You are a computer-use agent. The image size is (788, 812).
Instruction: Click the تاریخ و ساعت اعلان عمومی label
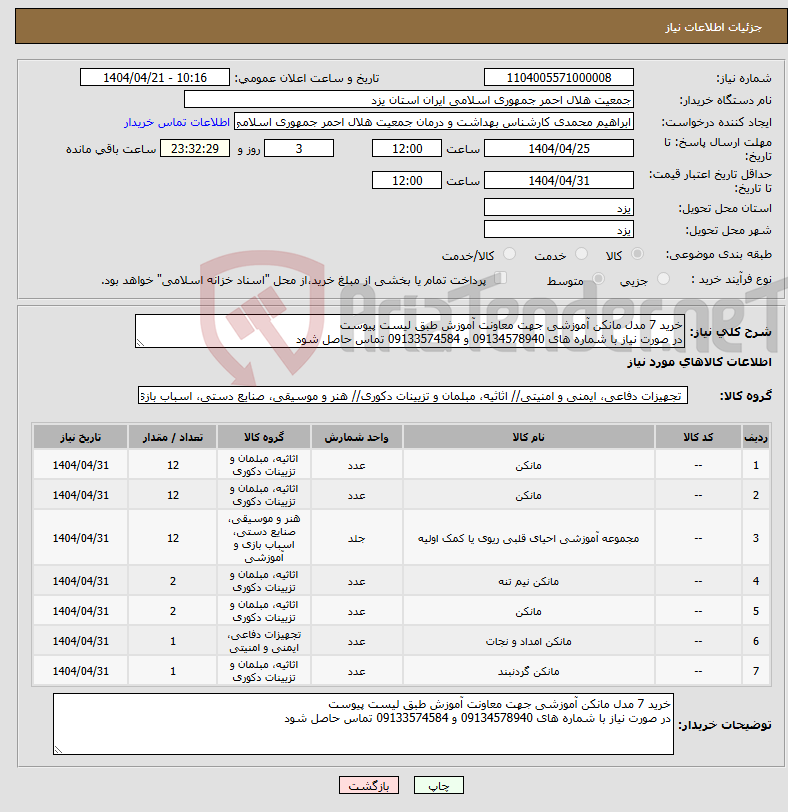307,78
